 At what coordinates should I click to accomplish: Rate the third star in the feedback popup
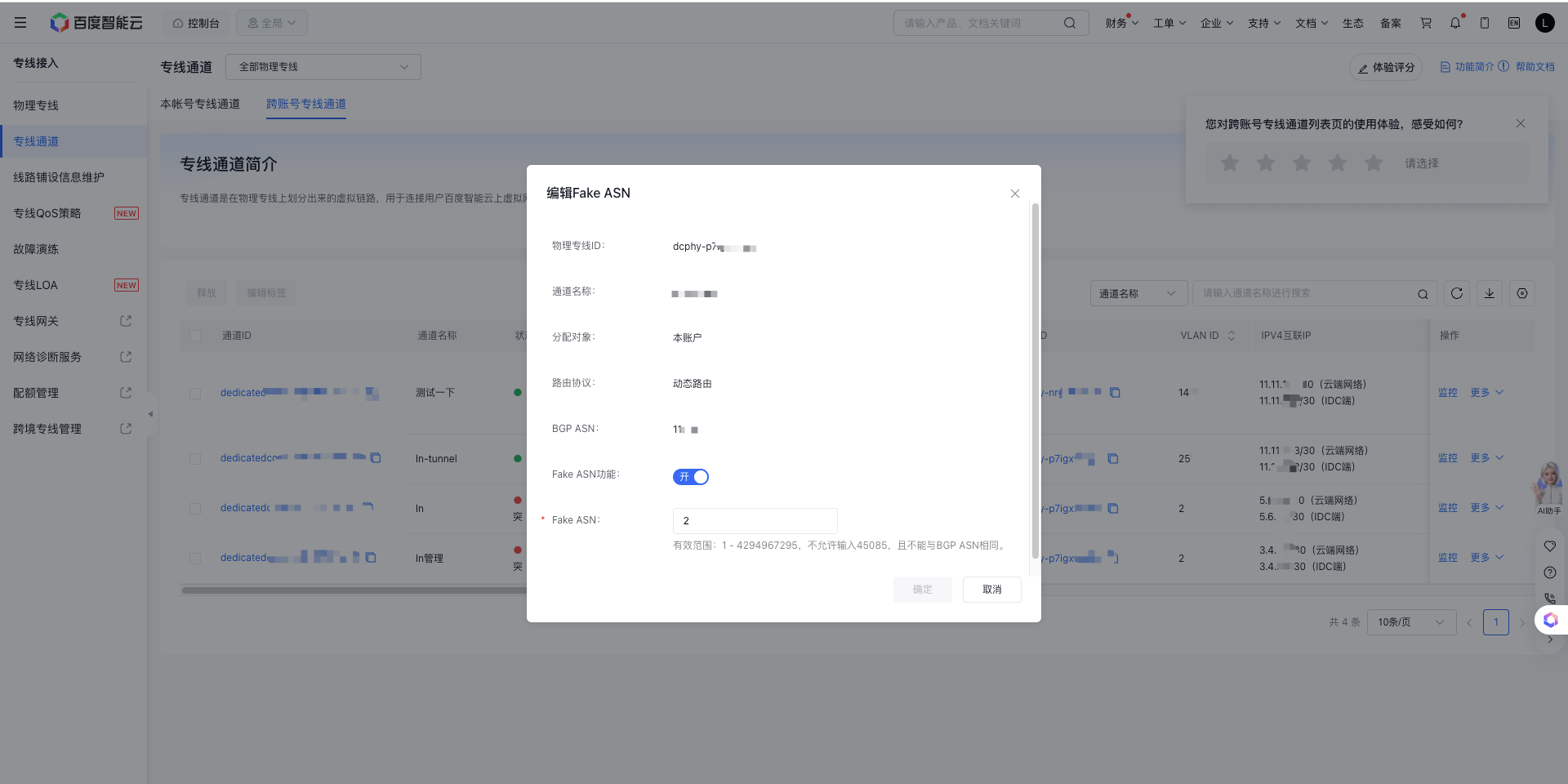(x=1302, y=163)
